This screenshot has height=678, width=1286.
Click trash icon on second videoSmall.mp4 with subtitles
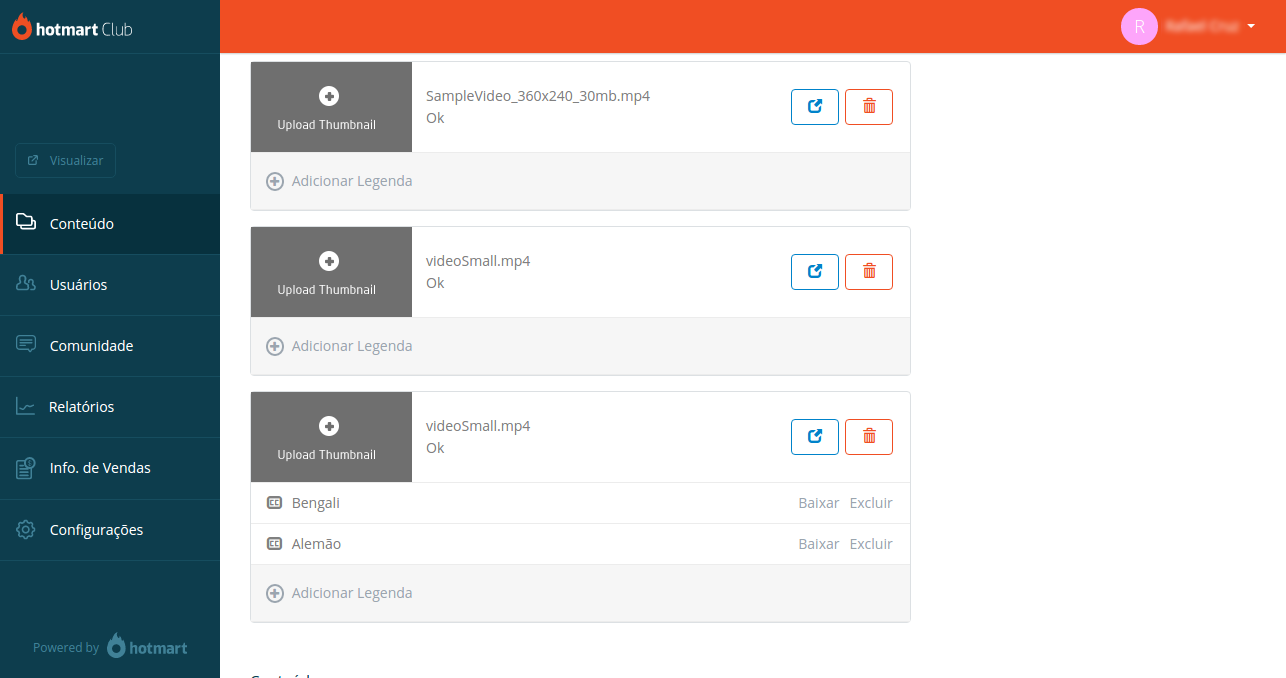(x=869, y=437)
